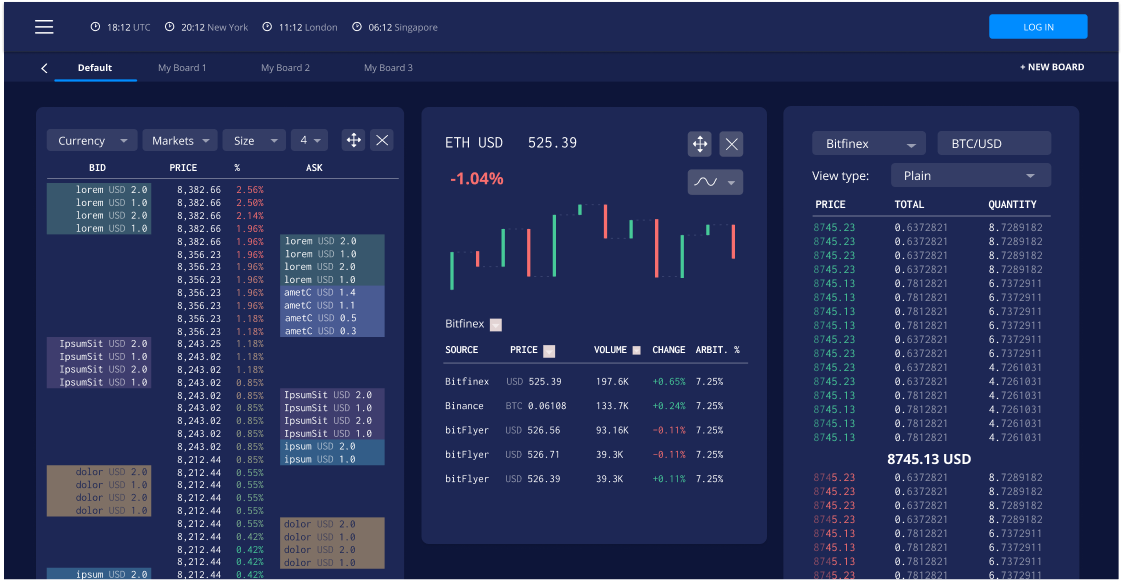Click the % column header in order book
The image size is (1122, 580).
(x=237, y=168)
